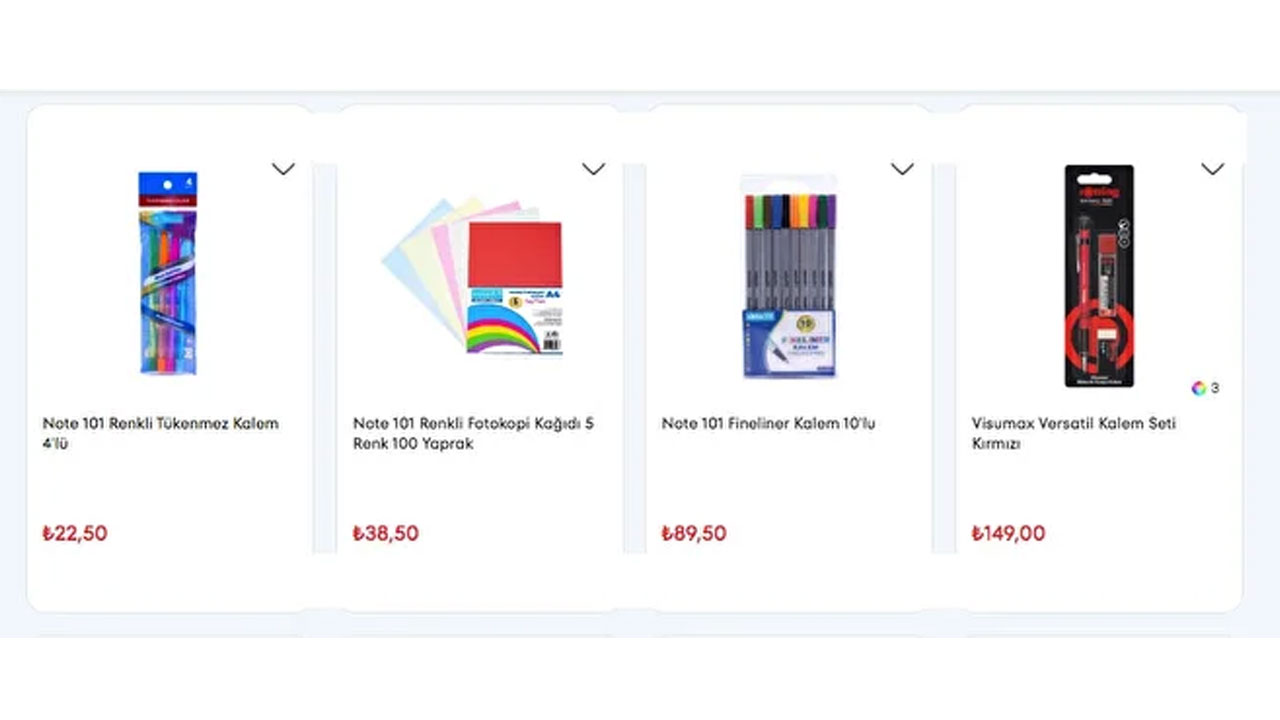Open the Visumax Versatil pen set image

[x=1098, y=276]
